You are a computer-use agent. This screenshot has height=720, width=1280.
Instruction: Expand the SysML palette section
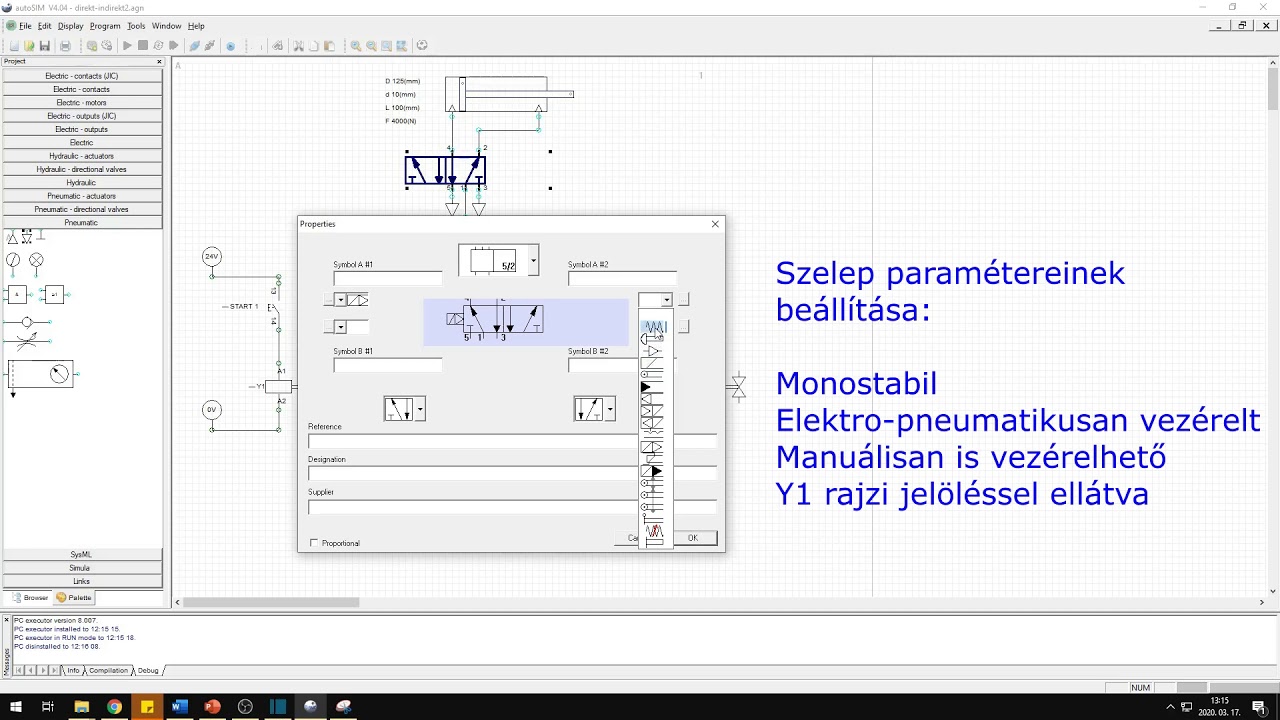(x=82, y=554)
